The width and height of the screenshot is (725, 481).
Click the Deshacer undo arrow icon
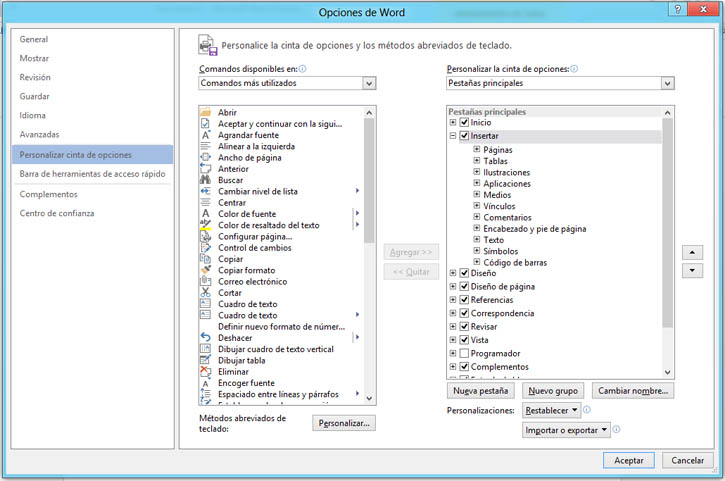206,337
